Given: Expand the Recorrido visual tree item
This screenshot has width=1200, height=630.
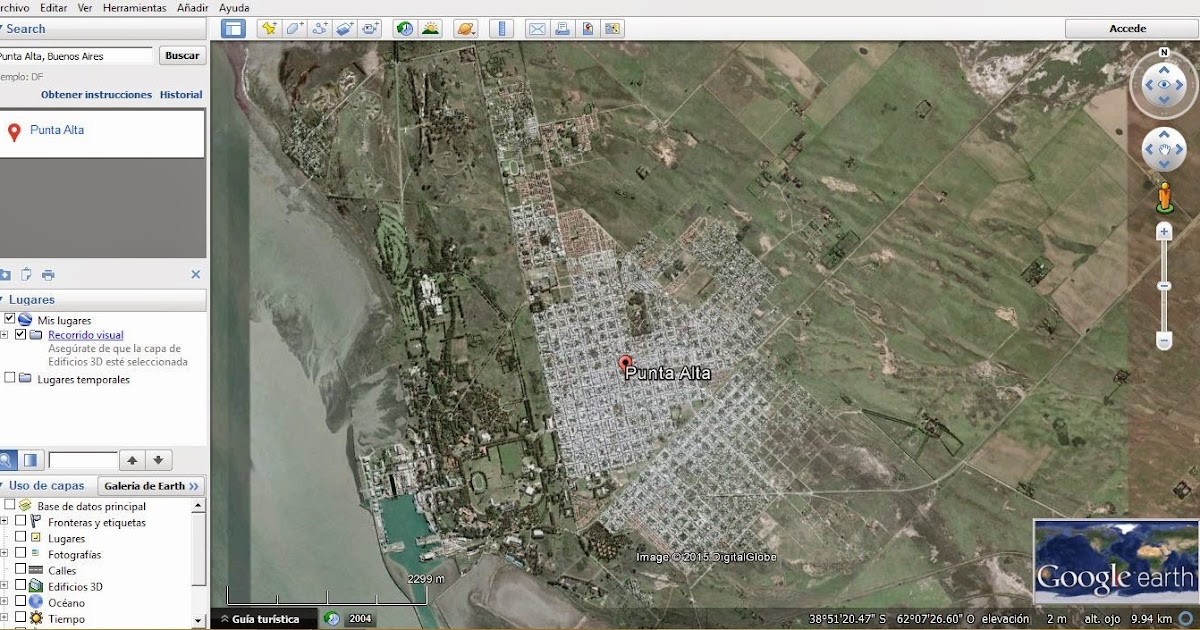Looking at the screenshot, I should point(5,334).
